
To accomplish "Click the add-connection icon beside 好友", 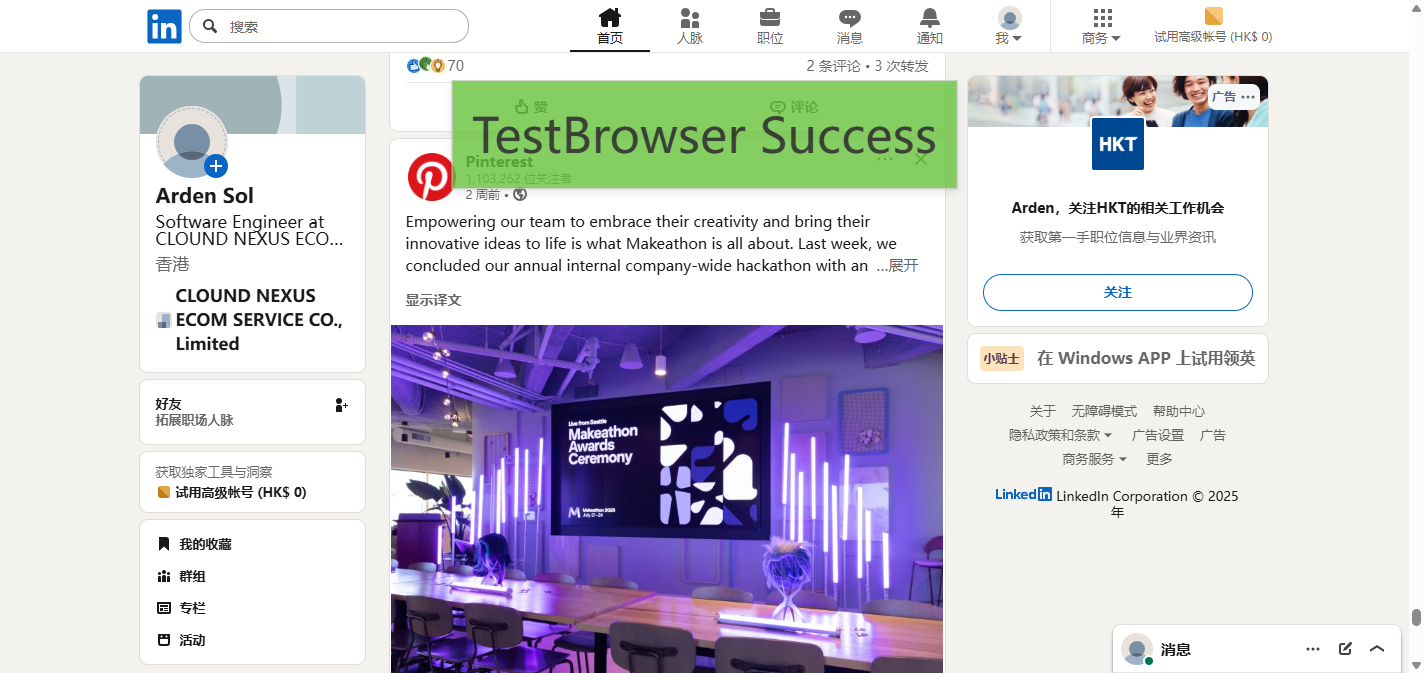I will 341,405.
